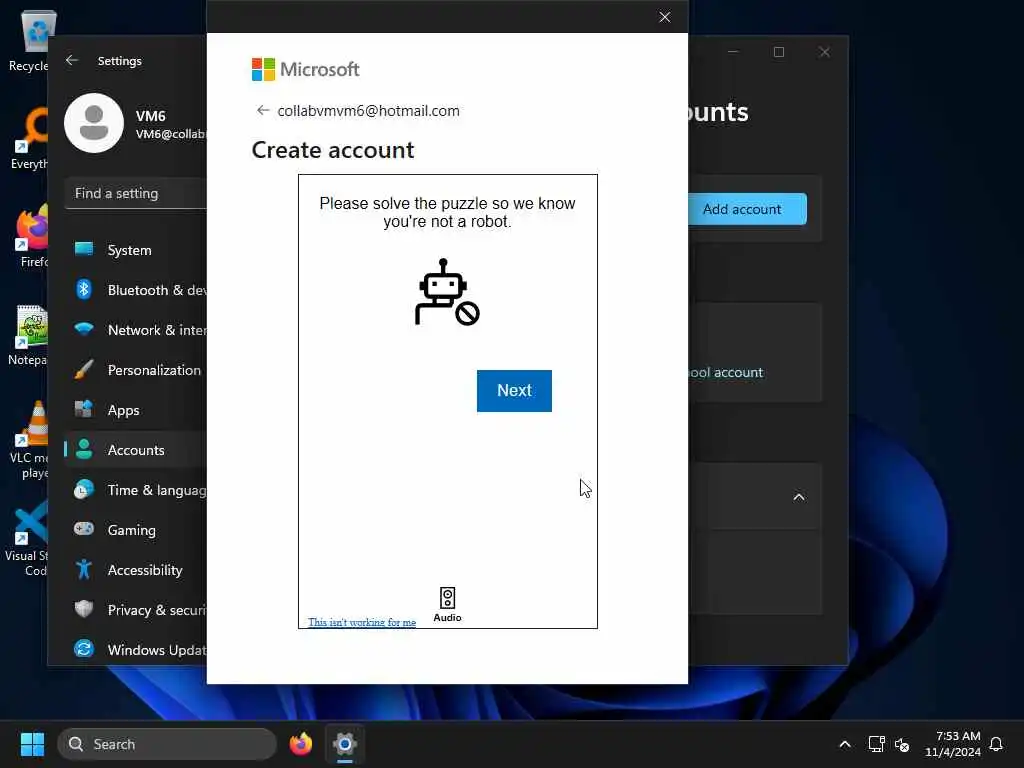Open the Firefox desktop shortcut
Viewport: 1024px width, 768px height.
point(31,236)
